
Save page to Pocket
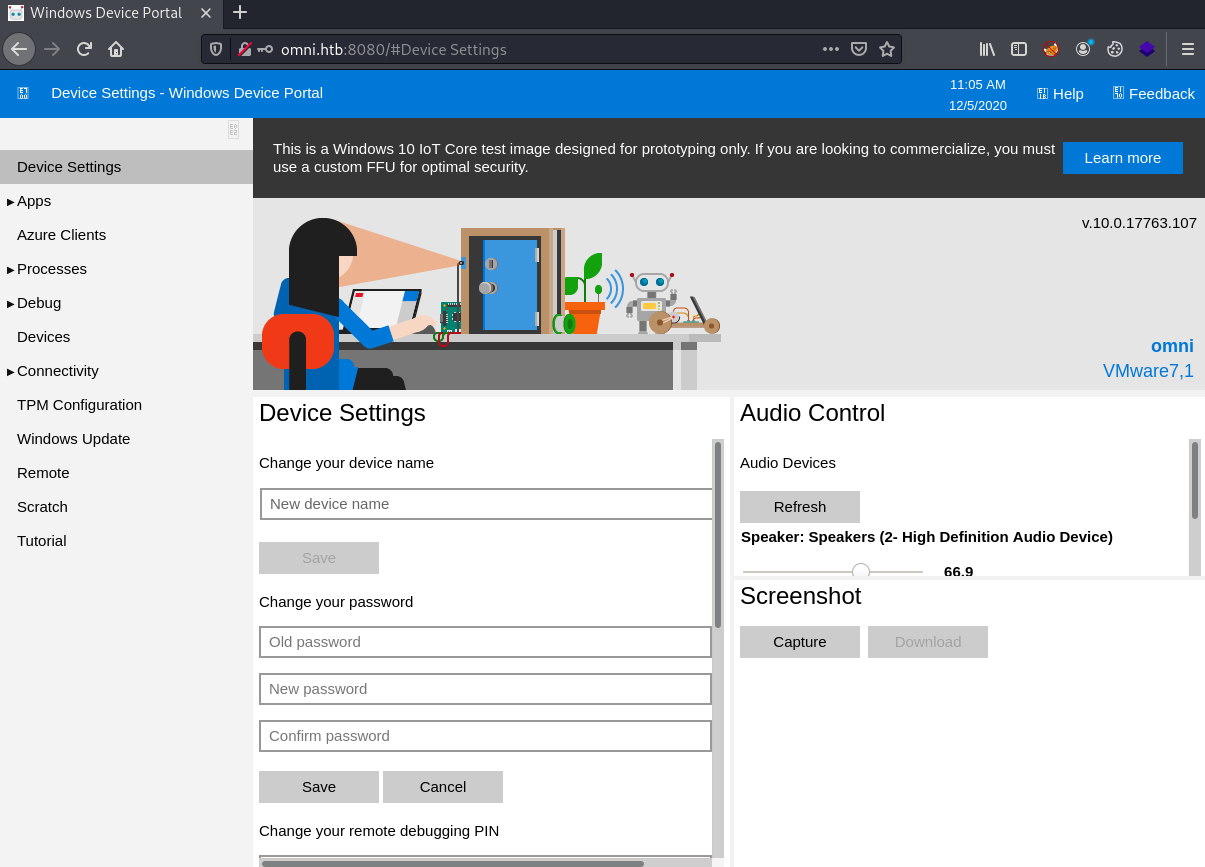tap(858, 49)
